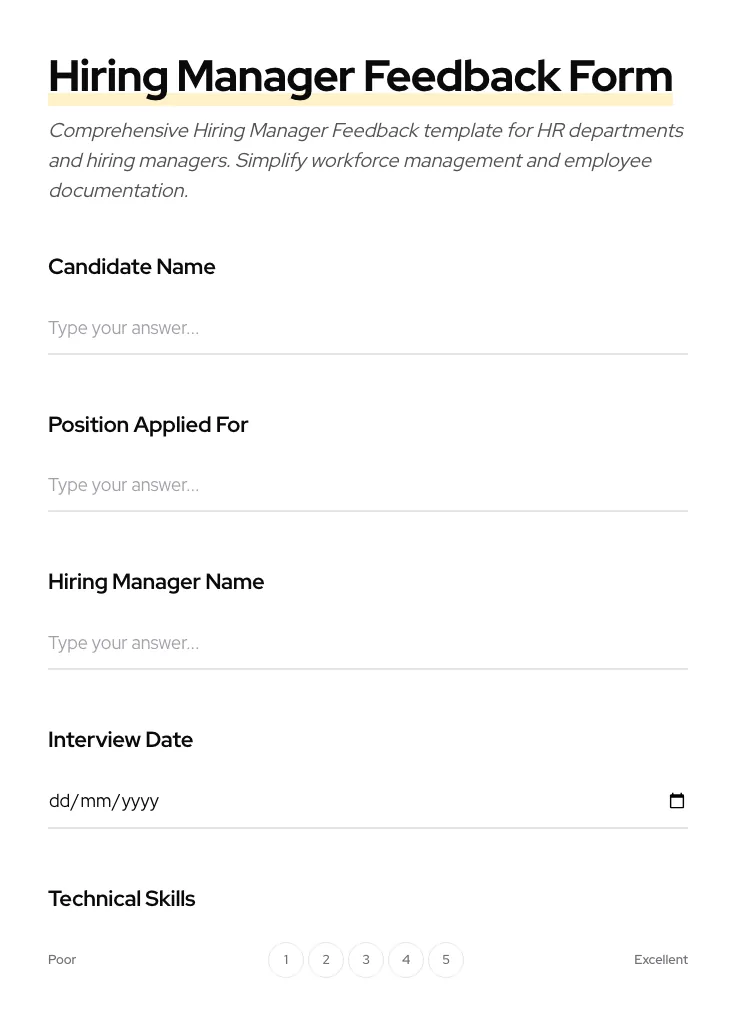Select rating 2 for Technical Skills
Image resolution: width=736 pixels, height=1024 pixels.
326,959
